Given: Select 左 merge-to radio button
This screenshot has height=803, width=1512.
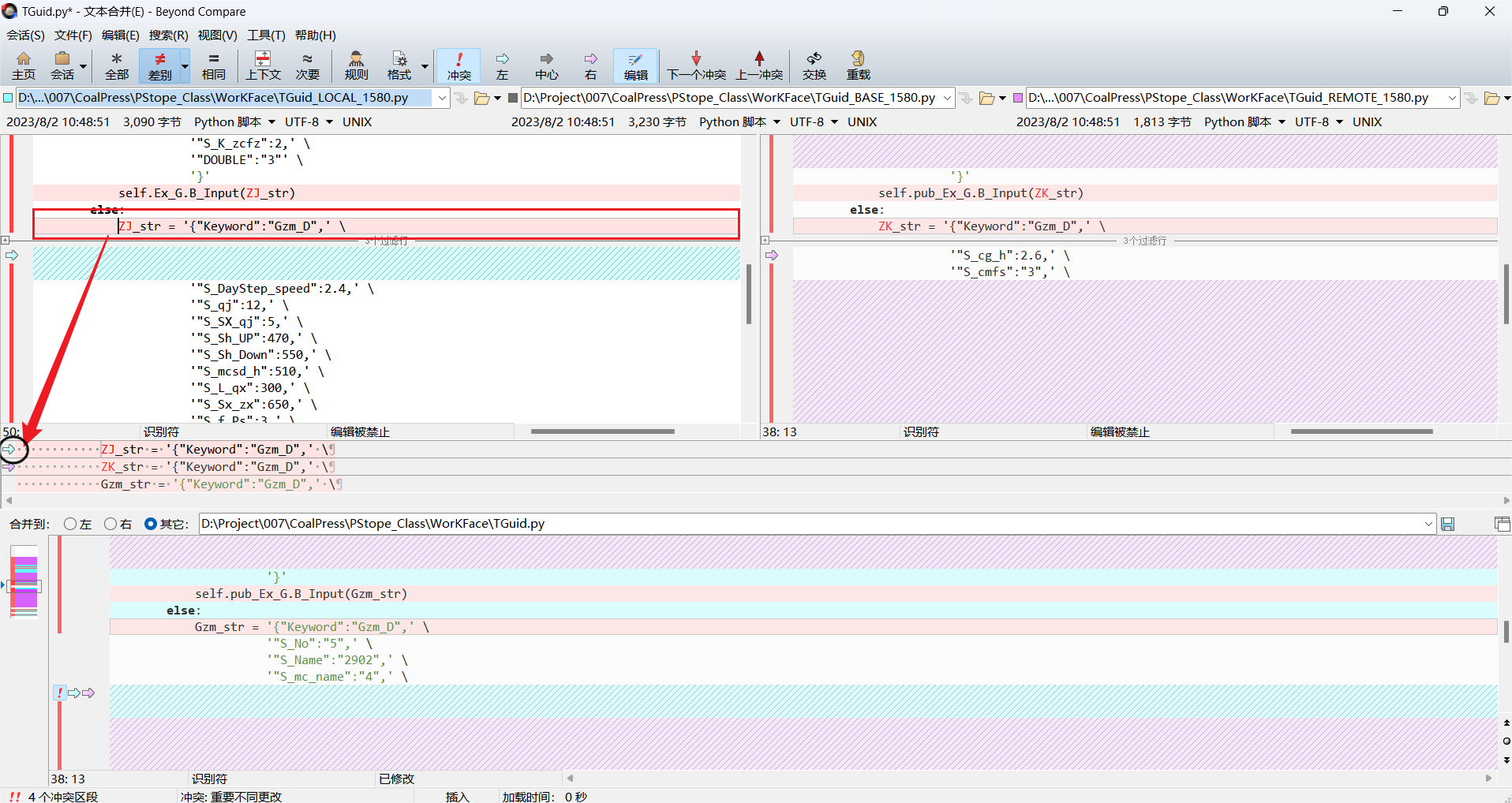Looking at the screenshot, I should pyautogui.click(x=70, y=524).
